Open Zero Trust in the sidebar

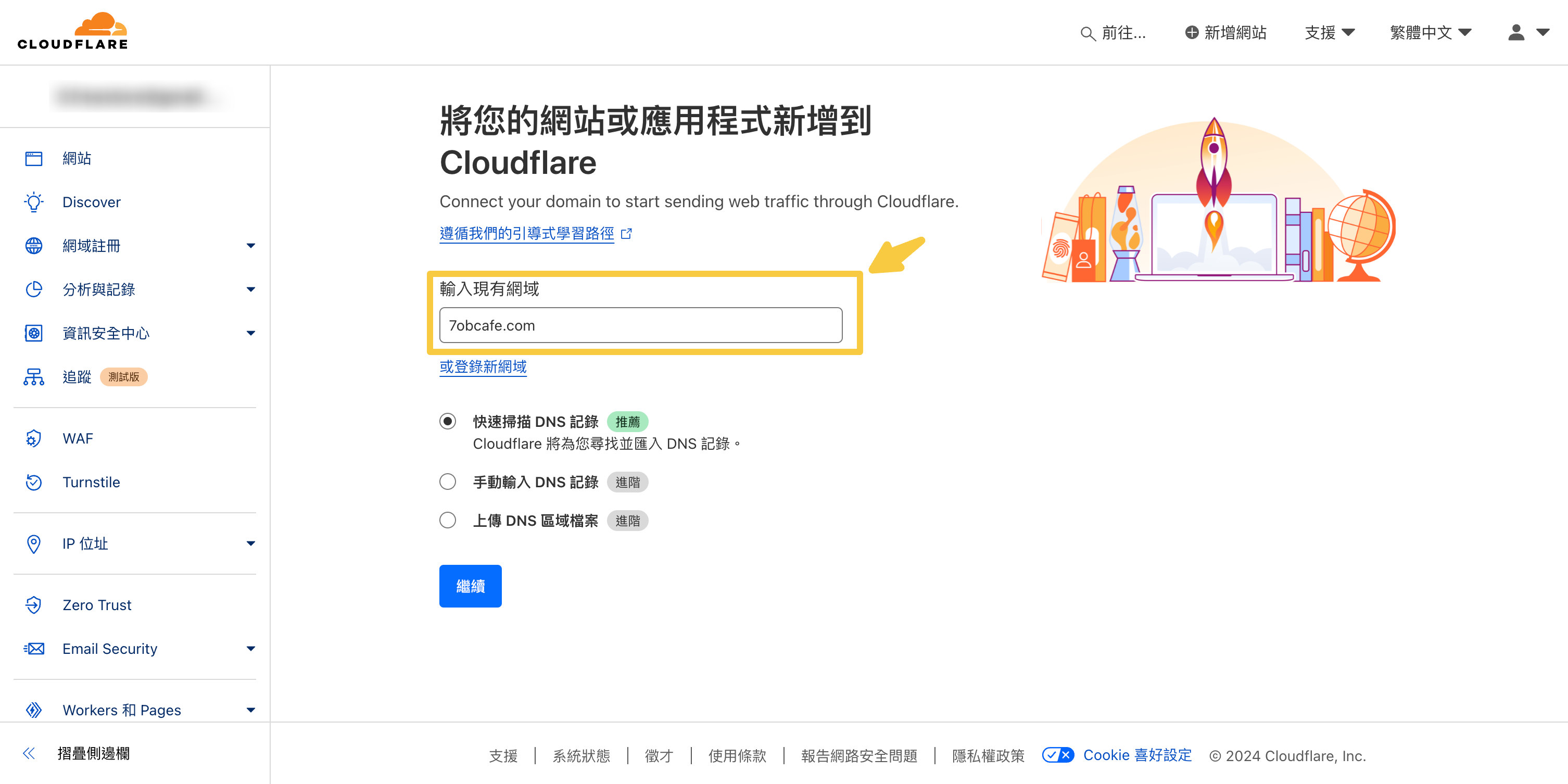97,605
